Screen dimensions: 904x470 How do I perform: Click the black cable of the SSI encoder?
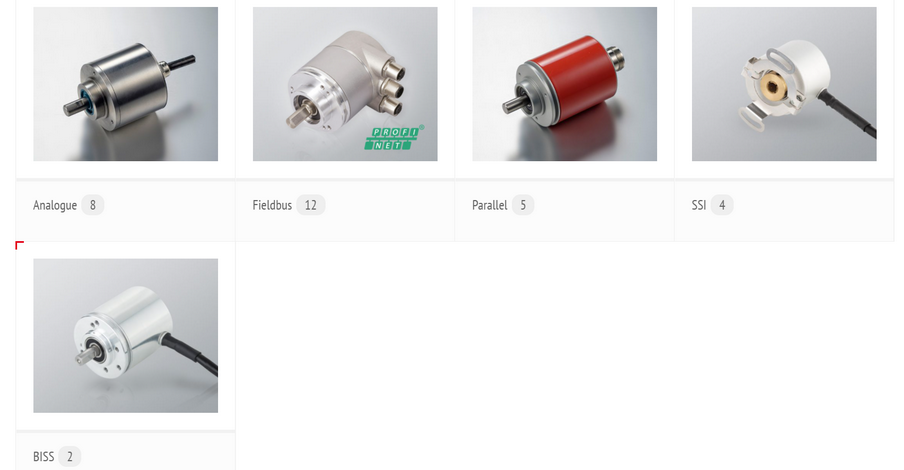pyautogui.click(x=849, y=114)
